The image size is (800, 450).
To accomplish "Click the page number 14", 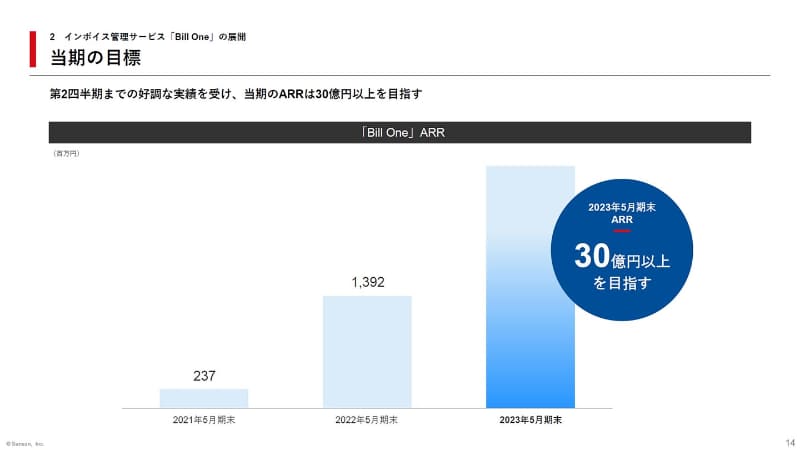I will click(790, 442).
